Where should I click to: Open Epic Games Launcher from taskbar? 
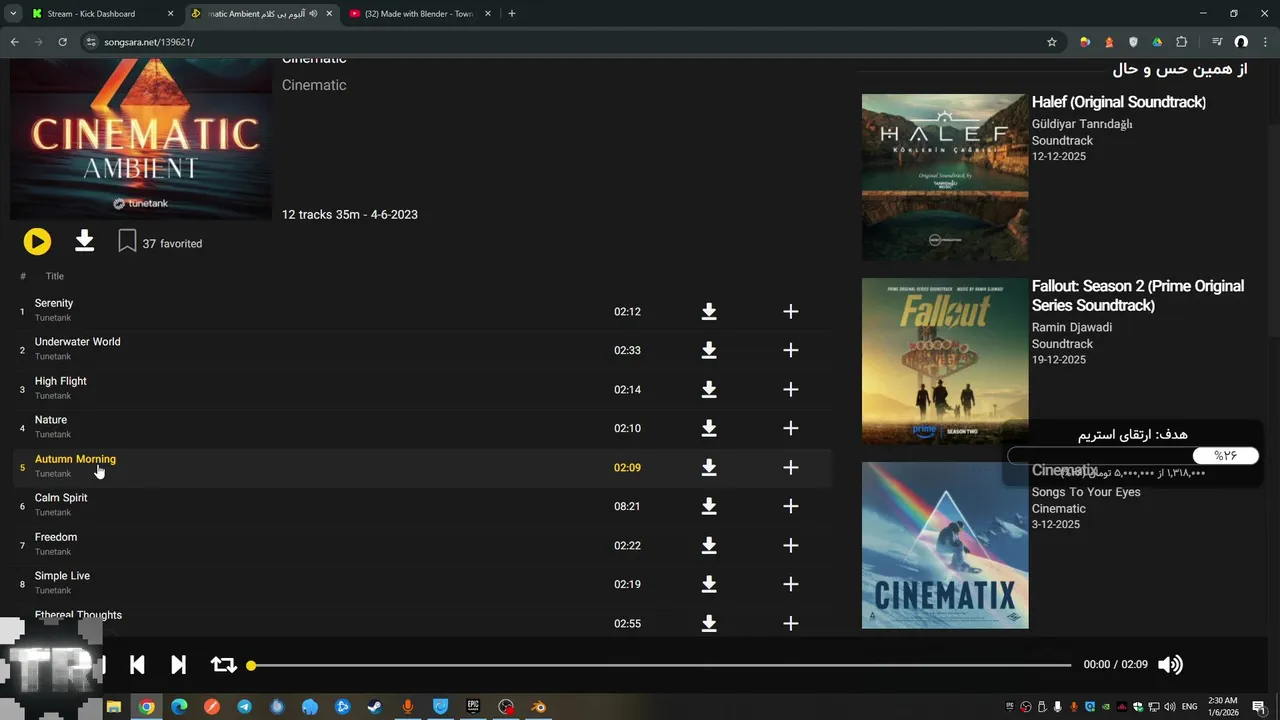pyautogui.click(x=473, y=707)
